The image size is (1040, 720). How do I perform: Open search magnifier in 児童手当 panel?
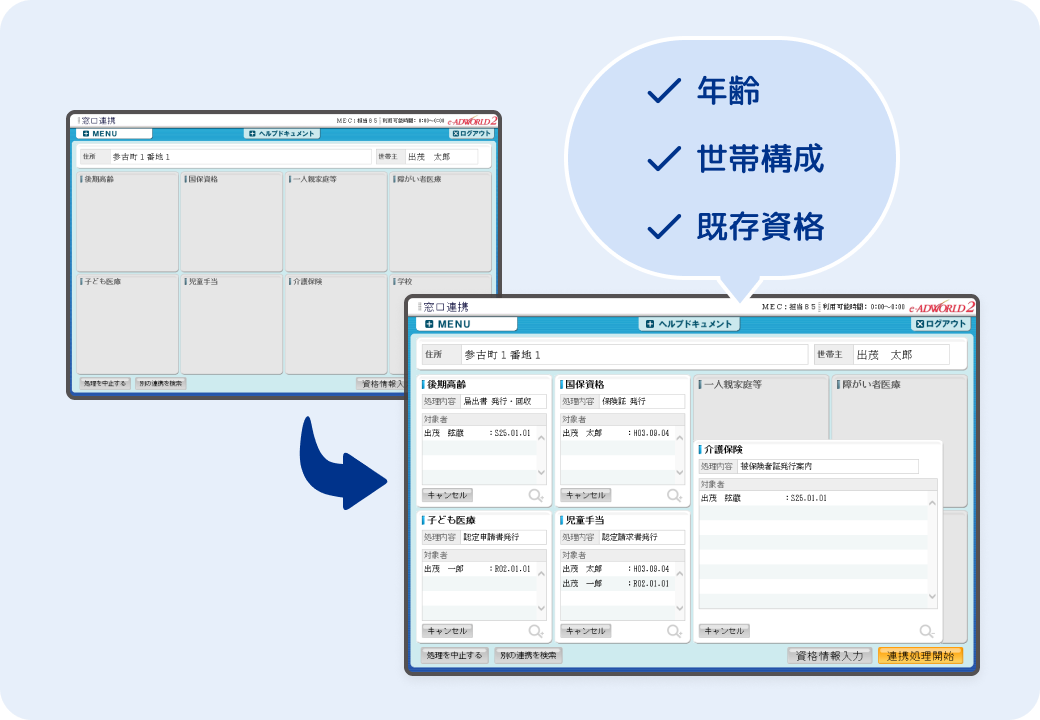(674, 631)
